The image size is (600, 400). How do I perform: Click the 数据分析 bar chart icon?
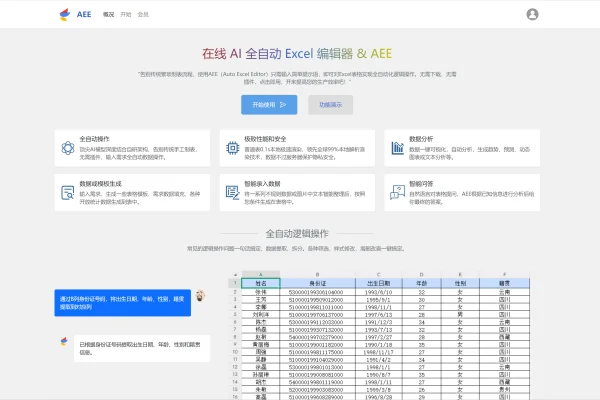click(x=397, y=148)
